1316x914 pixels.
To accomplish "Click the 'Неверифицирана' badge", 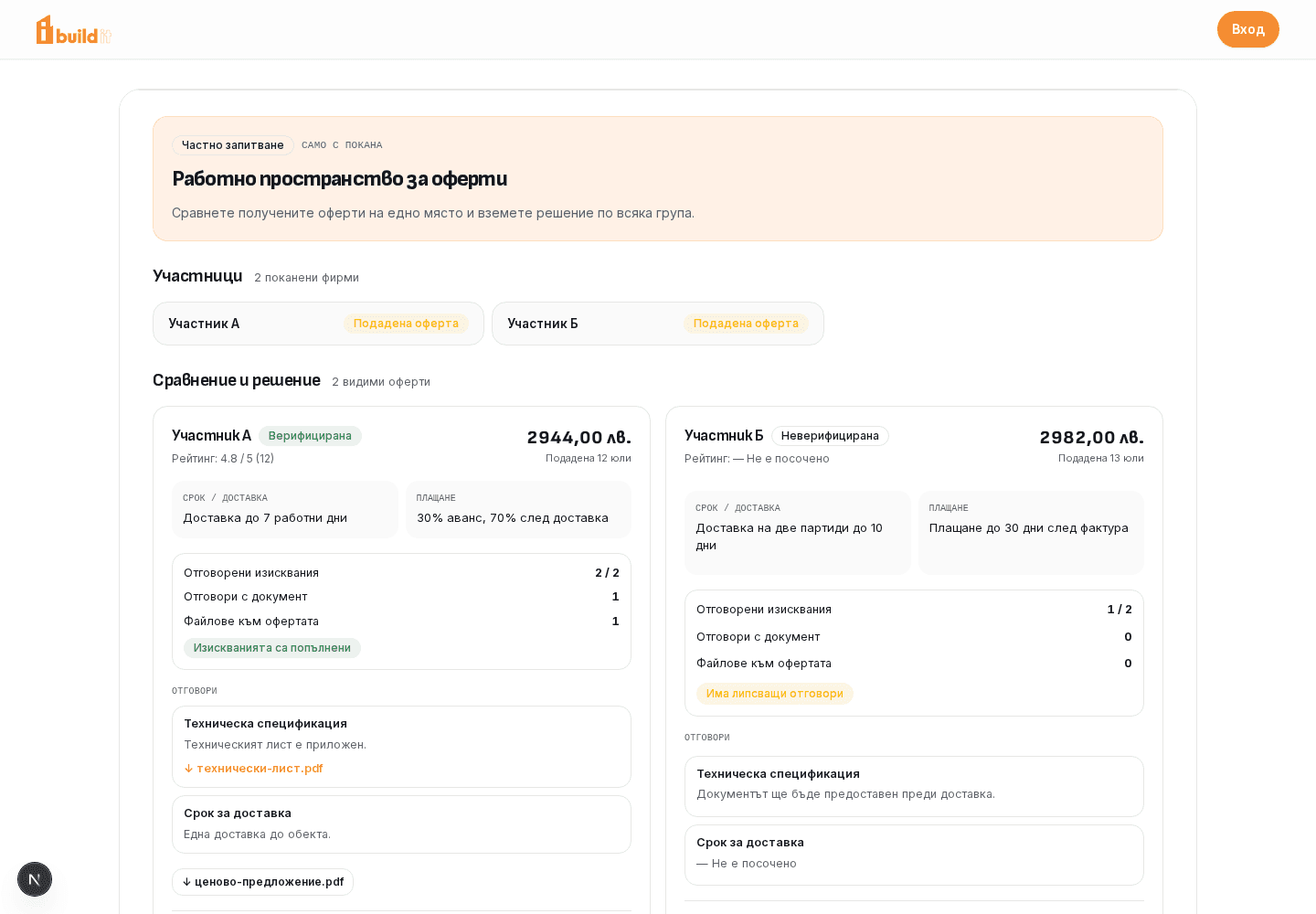I will click(830, 436).
